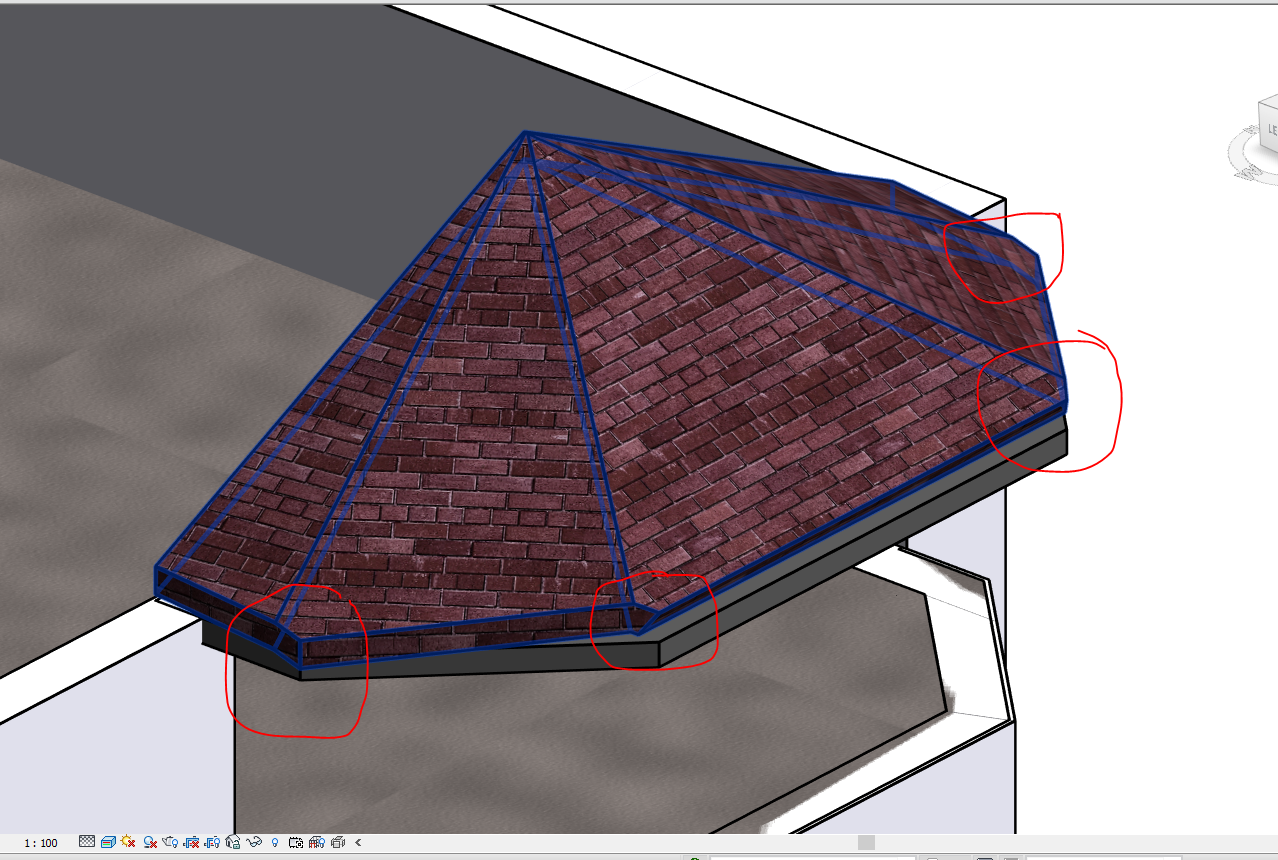
Task: Open the Detail Level control
Action: pyautogui.click(x=87, y=842)
